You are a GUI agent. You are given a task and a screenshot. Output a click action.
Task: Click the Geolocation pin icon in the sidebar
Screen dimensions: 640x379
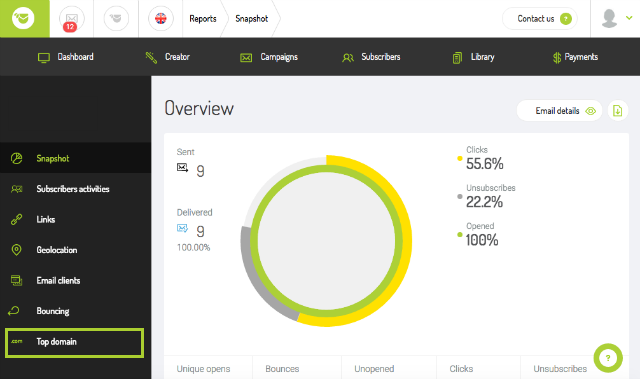point(16,250)
